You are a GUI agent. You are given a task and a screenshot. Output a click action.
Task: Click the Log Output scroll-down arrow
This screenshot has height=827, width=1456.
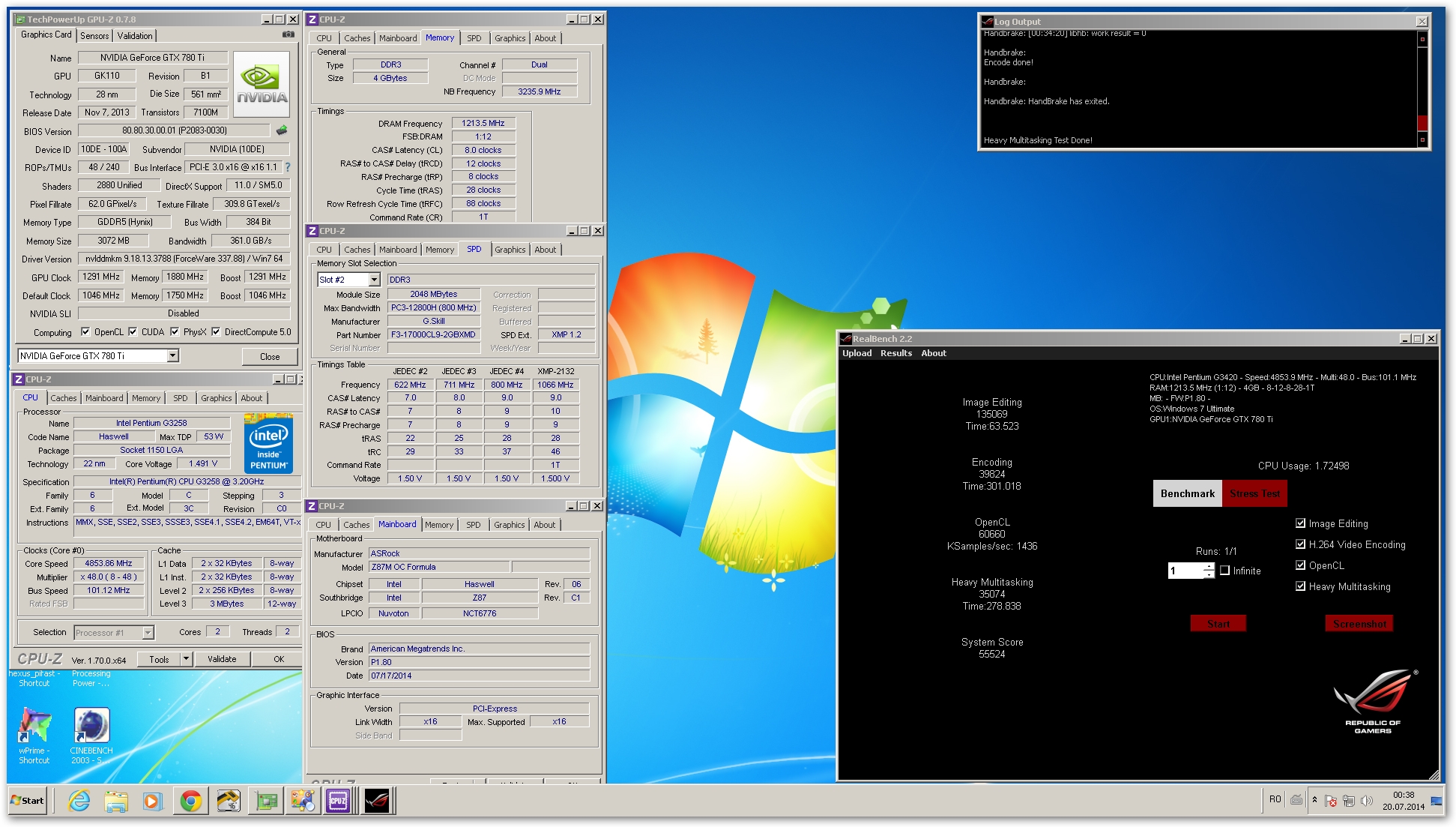point(1422,140)
